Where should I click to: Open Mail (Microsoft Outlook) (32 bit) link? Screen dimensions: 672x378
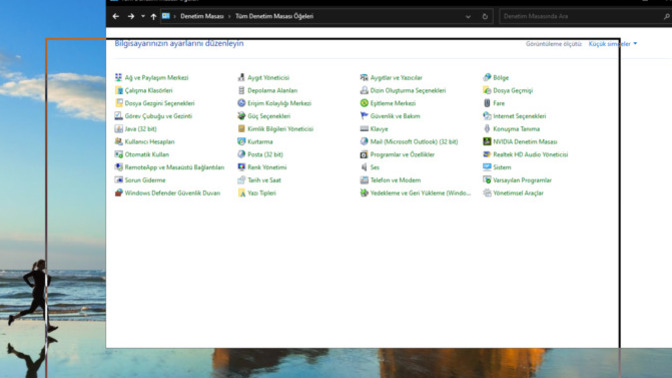click(x=414, y=142)
